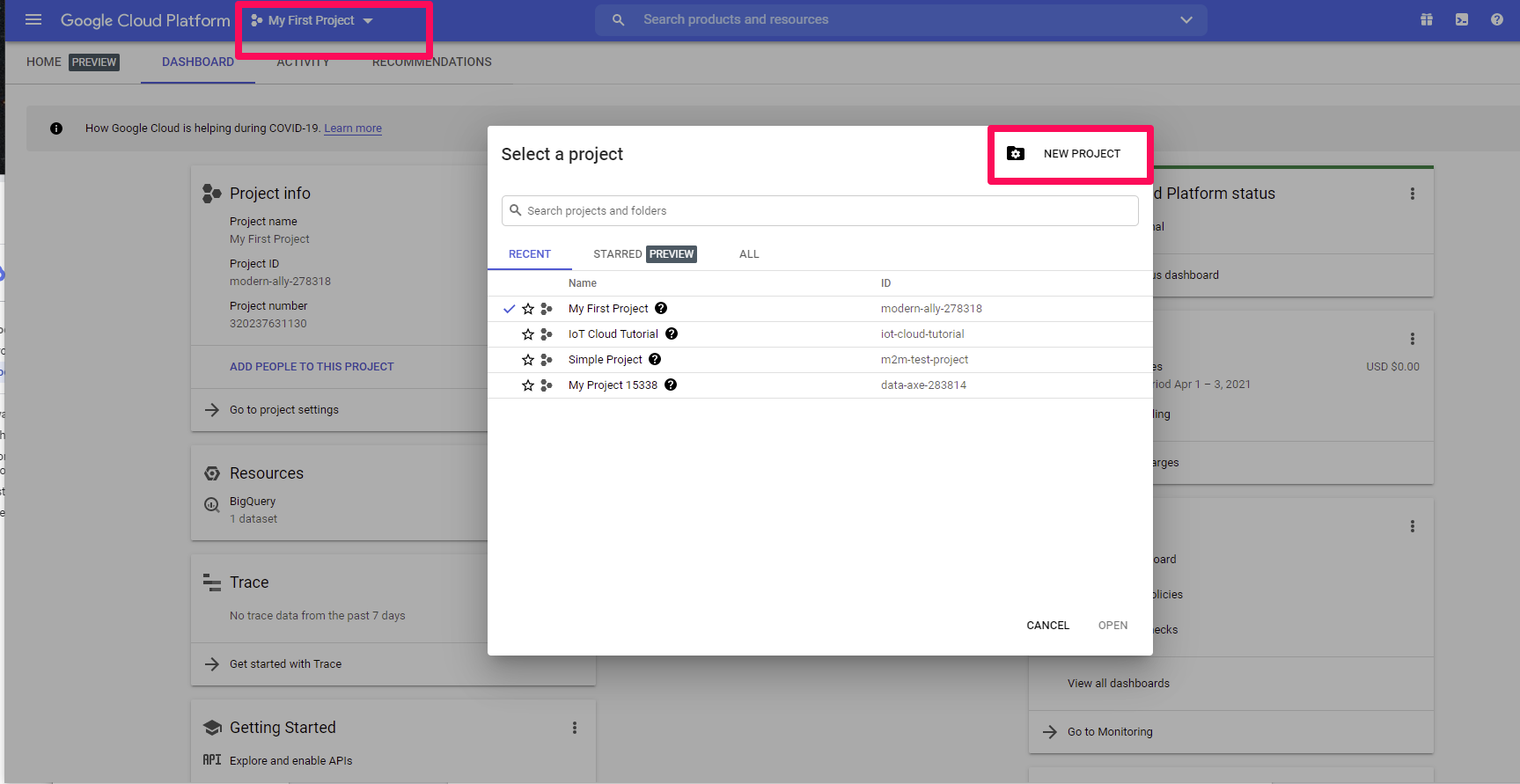Select IoT Cloud Tutorial project name
The image size is (1520, 784).
pos(613,334)
